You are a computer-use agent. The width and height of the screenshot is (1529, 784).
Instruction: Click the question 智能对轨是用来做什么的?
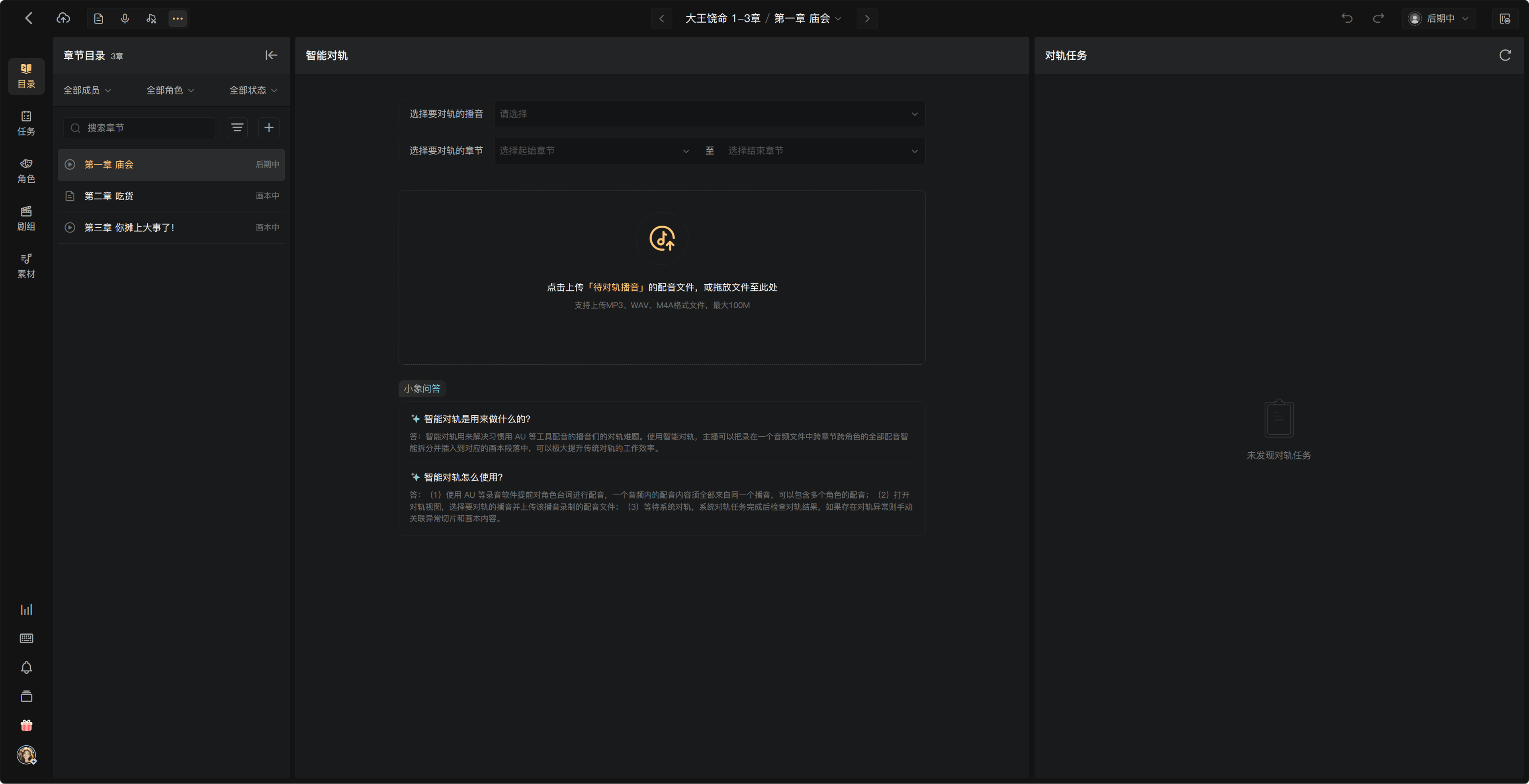coord(477,419)
